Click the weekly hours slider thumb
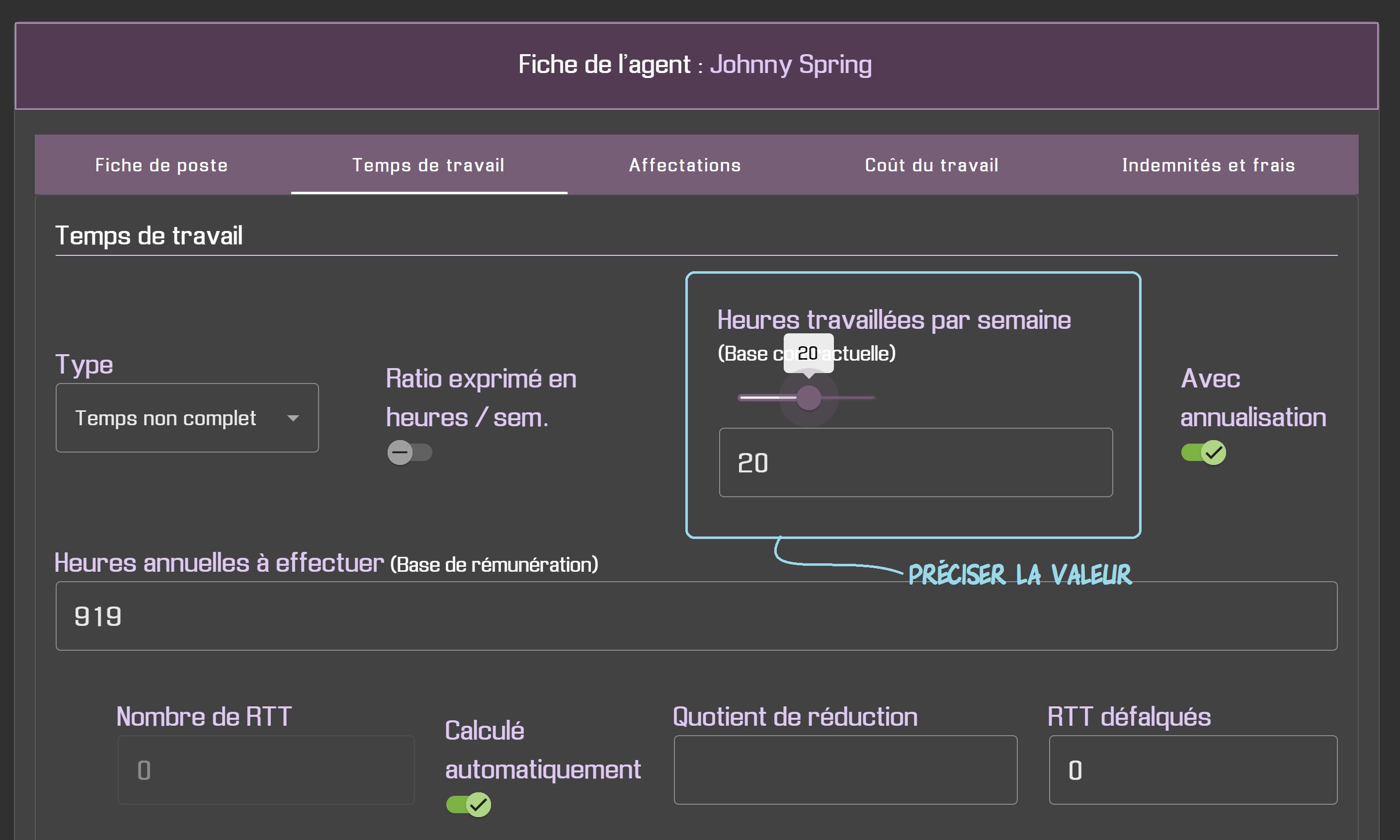1400x840 pixels. coord(809,397)
